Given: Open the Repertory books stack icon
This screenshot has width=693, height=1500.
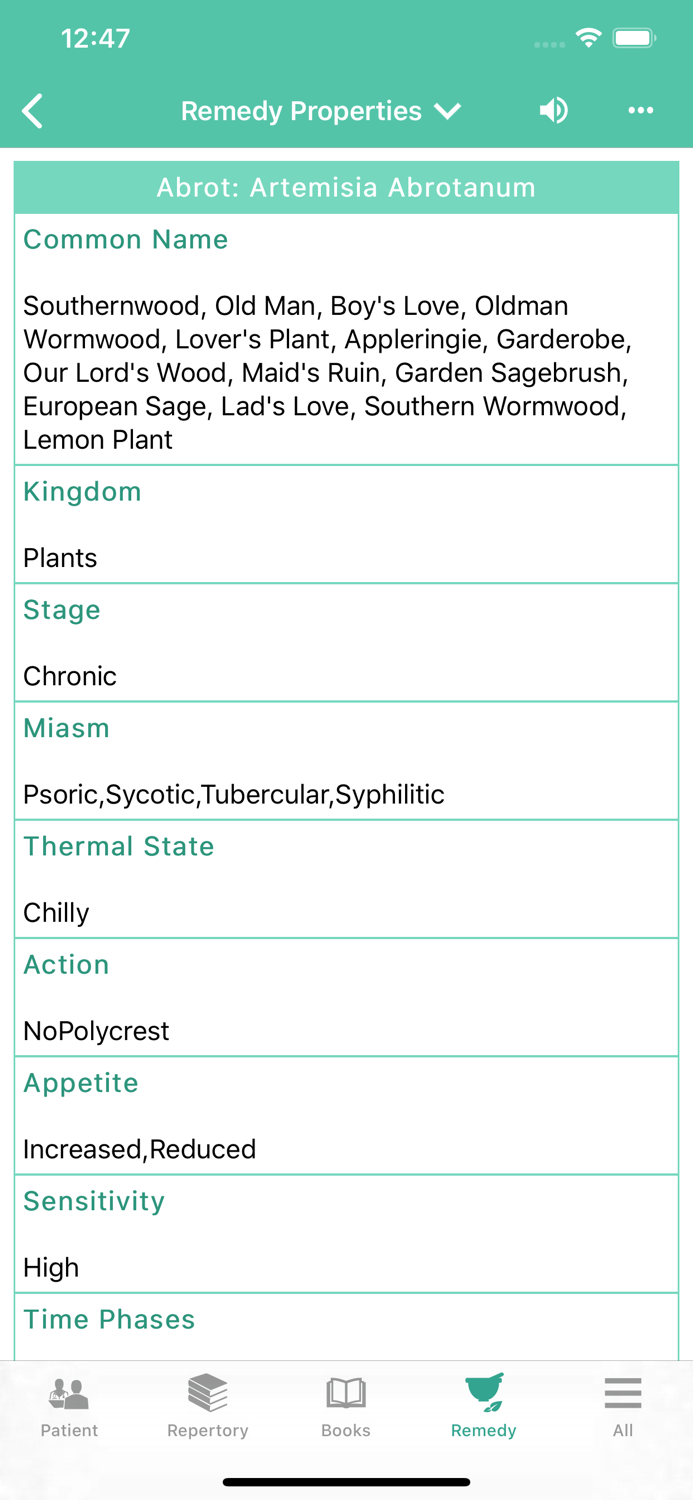Looking at the screenshot, I should (208, 1392).
